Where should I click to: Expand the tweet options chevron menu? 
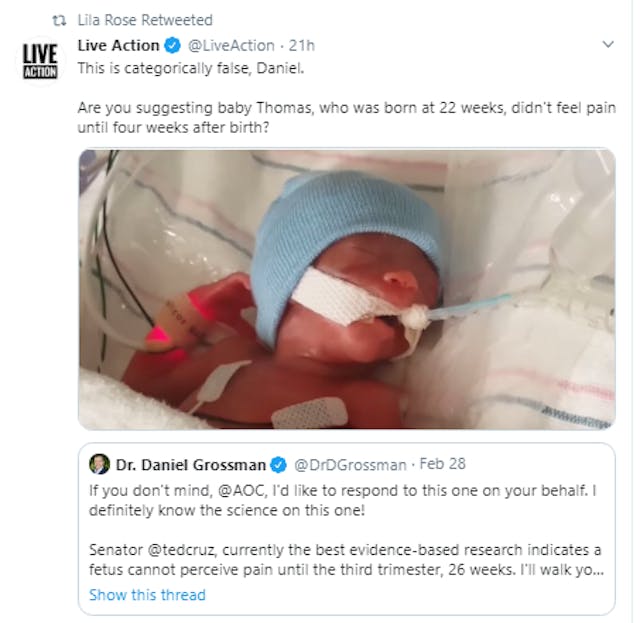tap(608, 46)
